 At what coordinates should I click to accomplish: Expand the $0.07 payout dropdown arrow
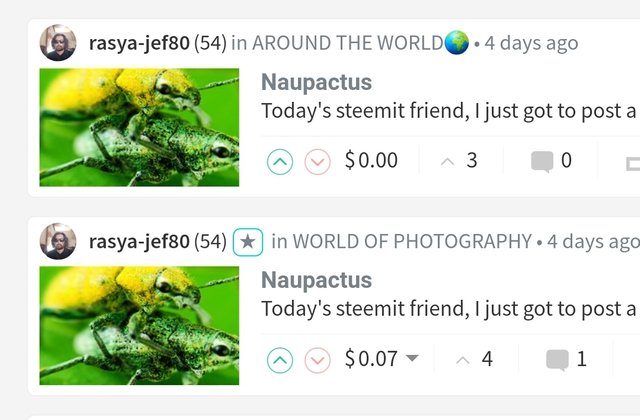point(412,358)
